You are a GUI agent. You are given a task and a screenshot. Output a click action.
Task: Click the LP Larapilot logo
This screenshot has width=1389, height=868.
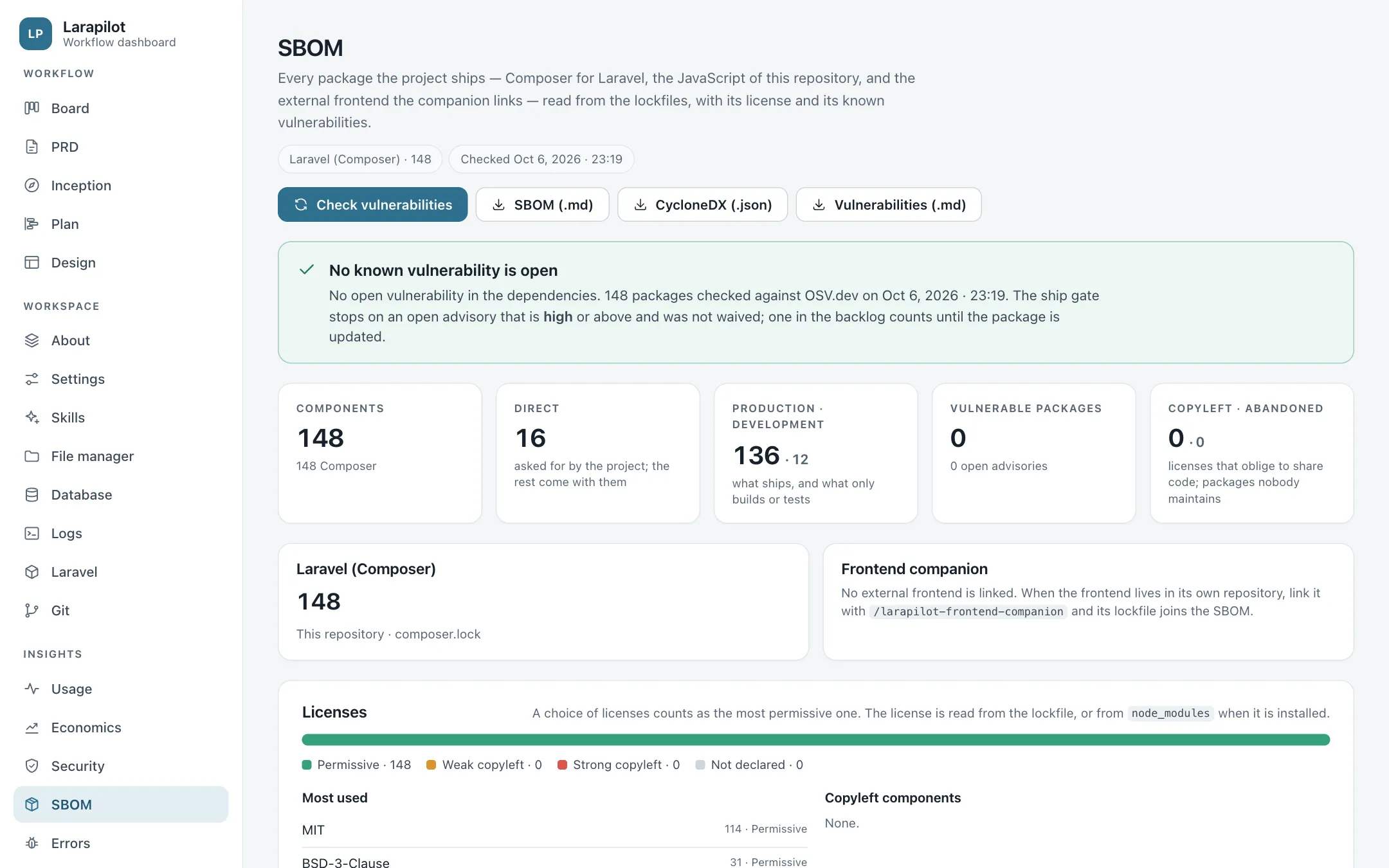[x=35, y=33]
